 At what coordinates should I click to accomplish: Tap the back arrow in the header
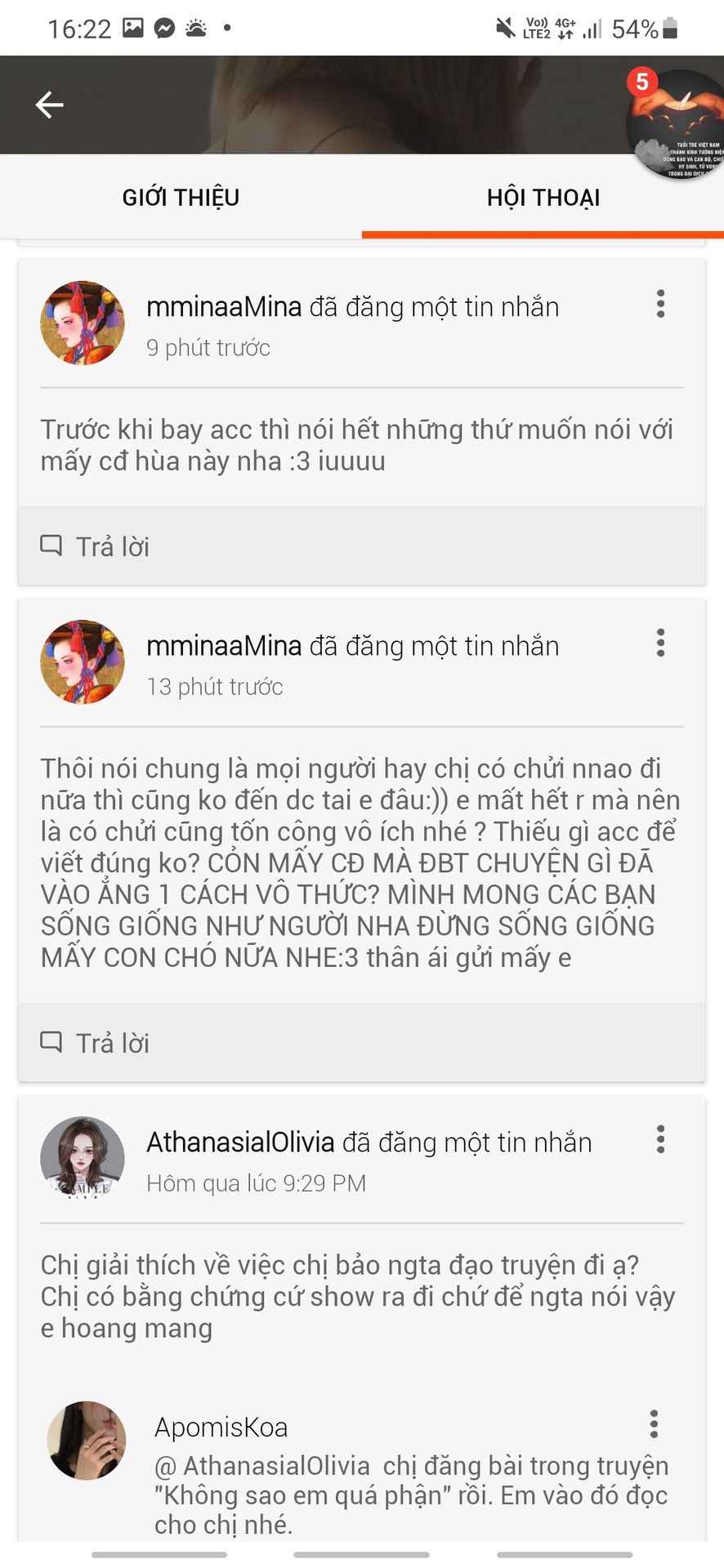(49, 105)
